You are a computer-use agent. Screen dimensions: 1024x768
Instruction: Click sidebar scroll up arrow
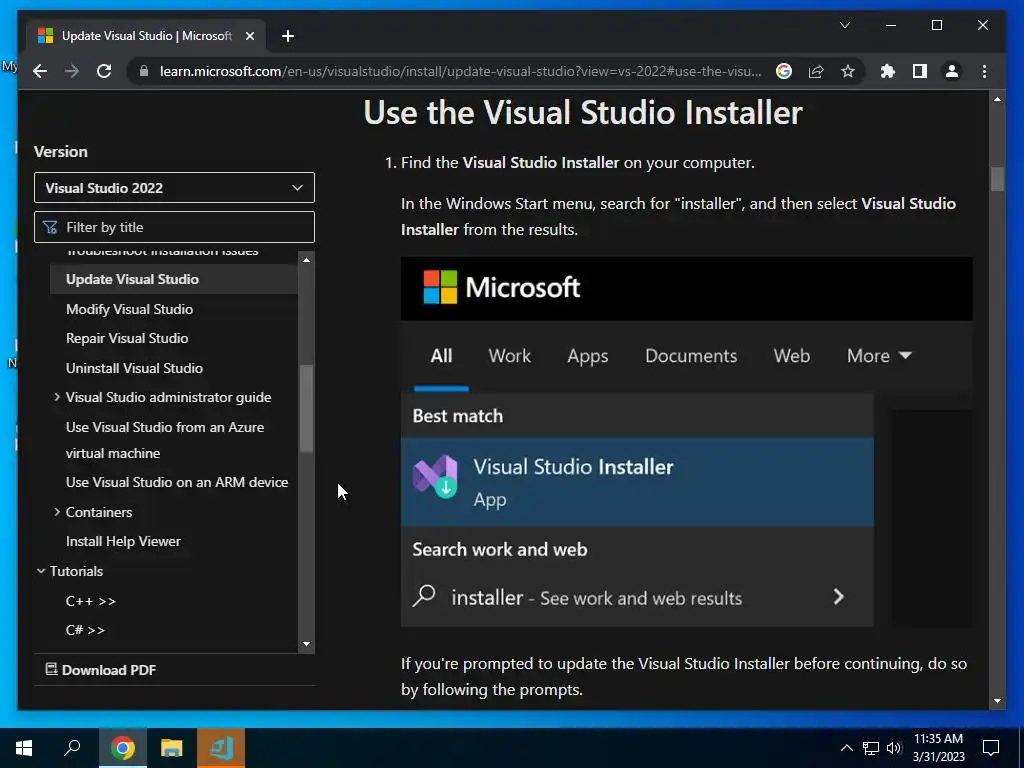coord(306,260)
